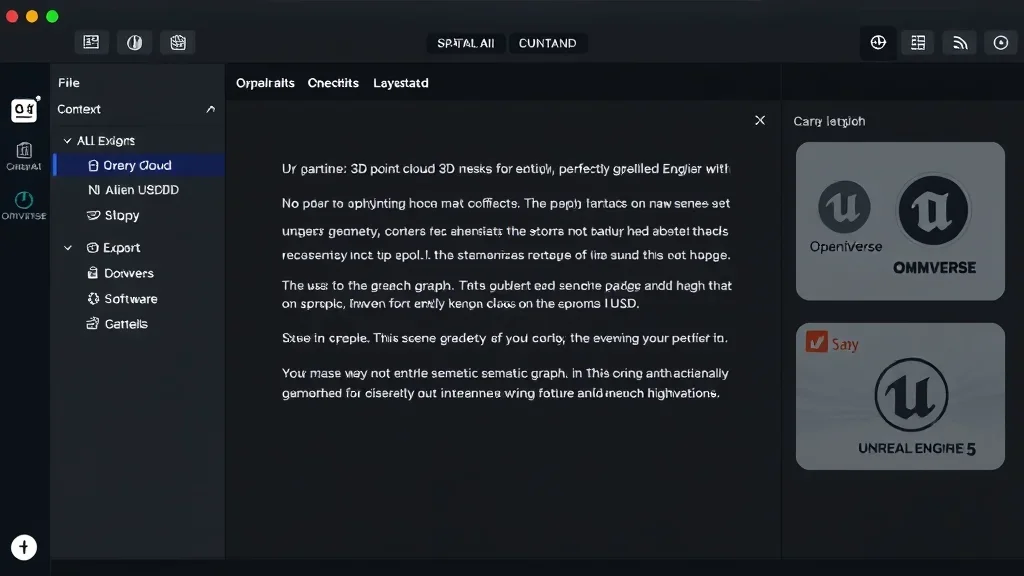Screen dimensions: 1024x576
Task: Close the description panel with the X
Action: click(x=759, y=119)
